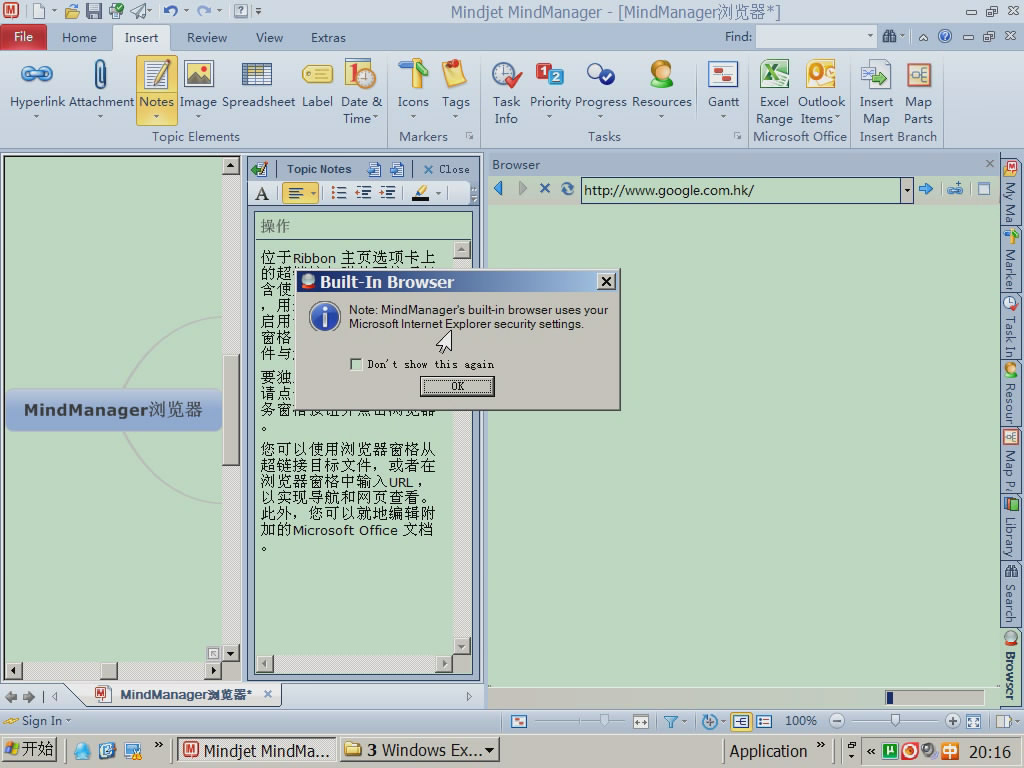Insert a Hyperlink from the ribbon

37,83
